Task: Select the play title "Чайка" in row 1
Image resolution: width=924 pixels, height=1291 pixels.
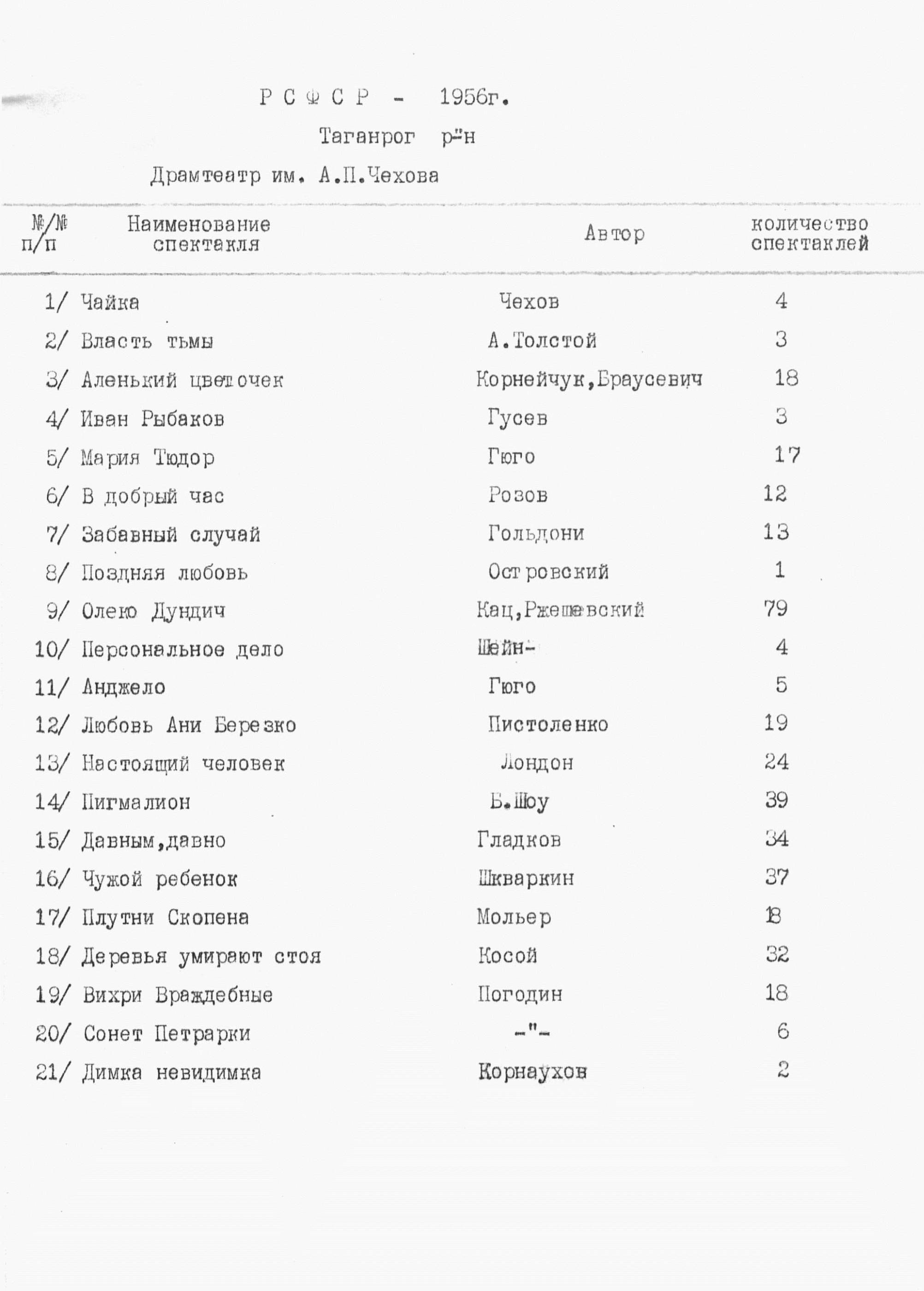Action: tap(110, 302)
